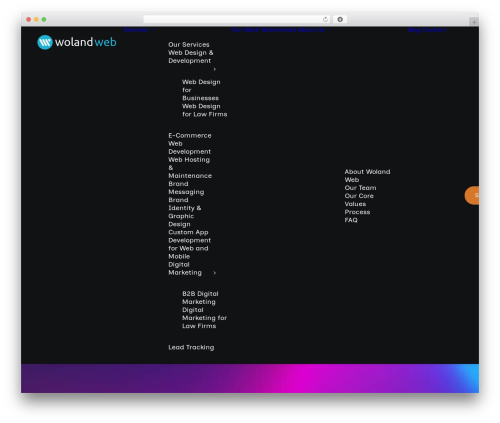The image size is (500, 423).
Task: Open the Our Work menu item
Action: tap(245, 30)
